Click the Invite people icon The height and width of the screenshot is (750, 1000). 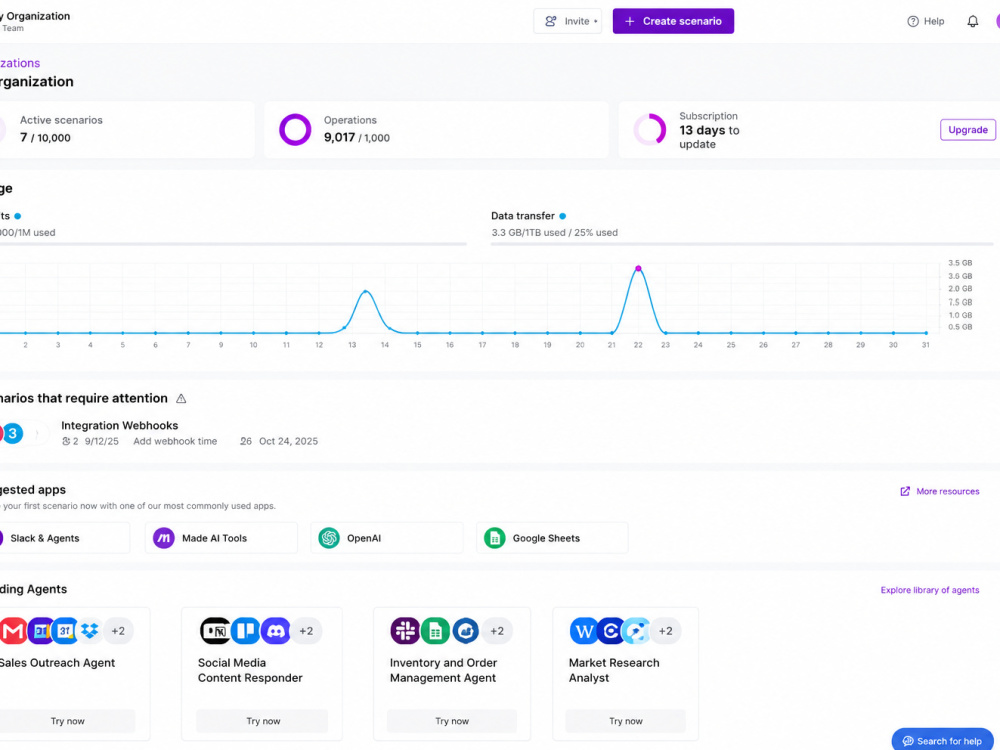pos(550,21)
